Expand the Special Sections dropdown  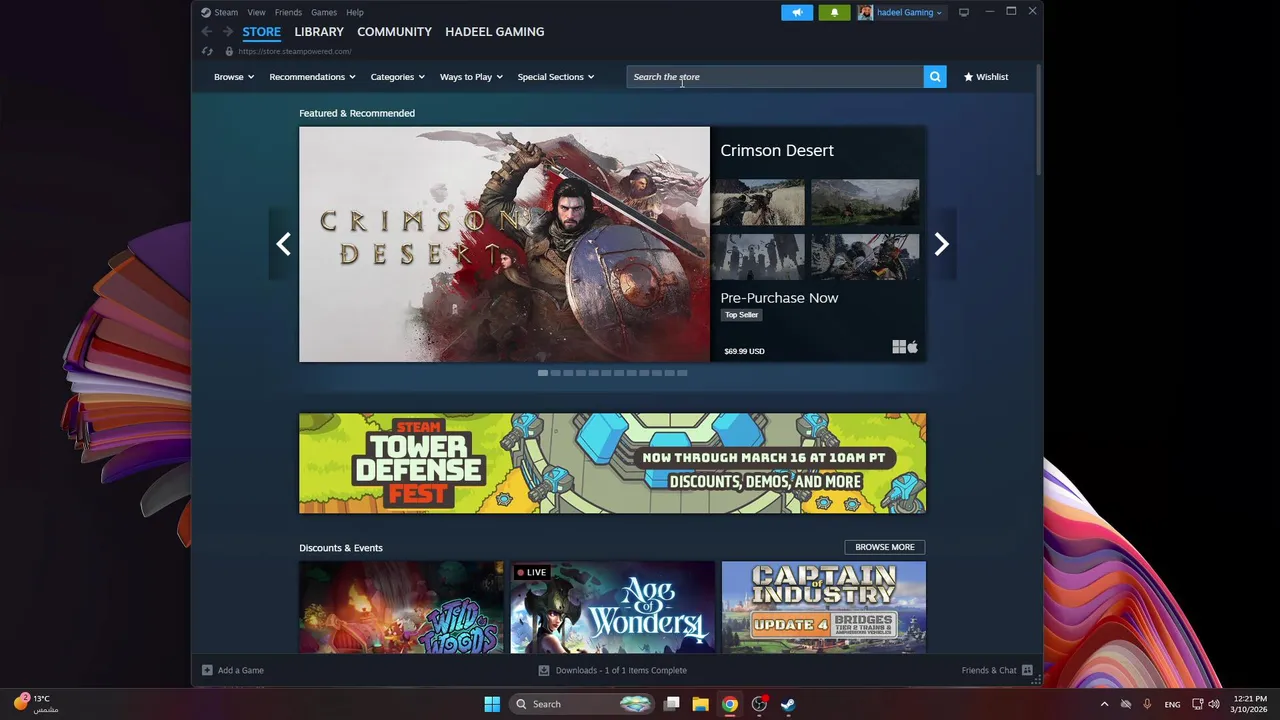[556, 77]
